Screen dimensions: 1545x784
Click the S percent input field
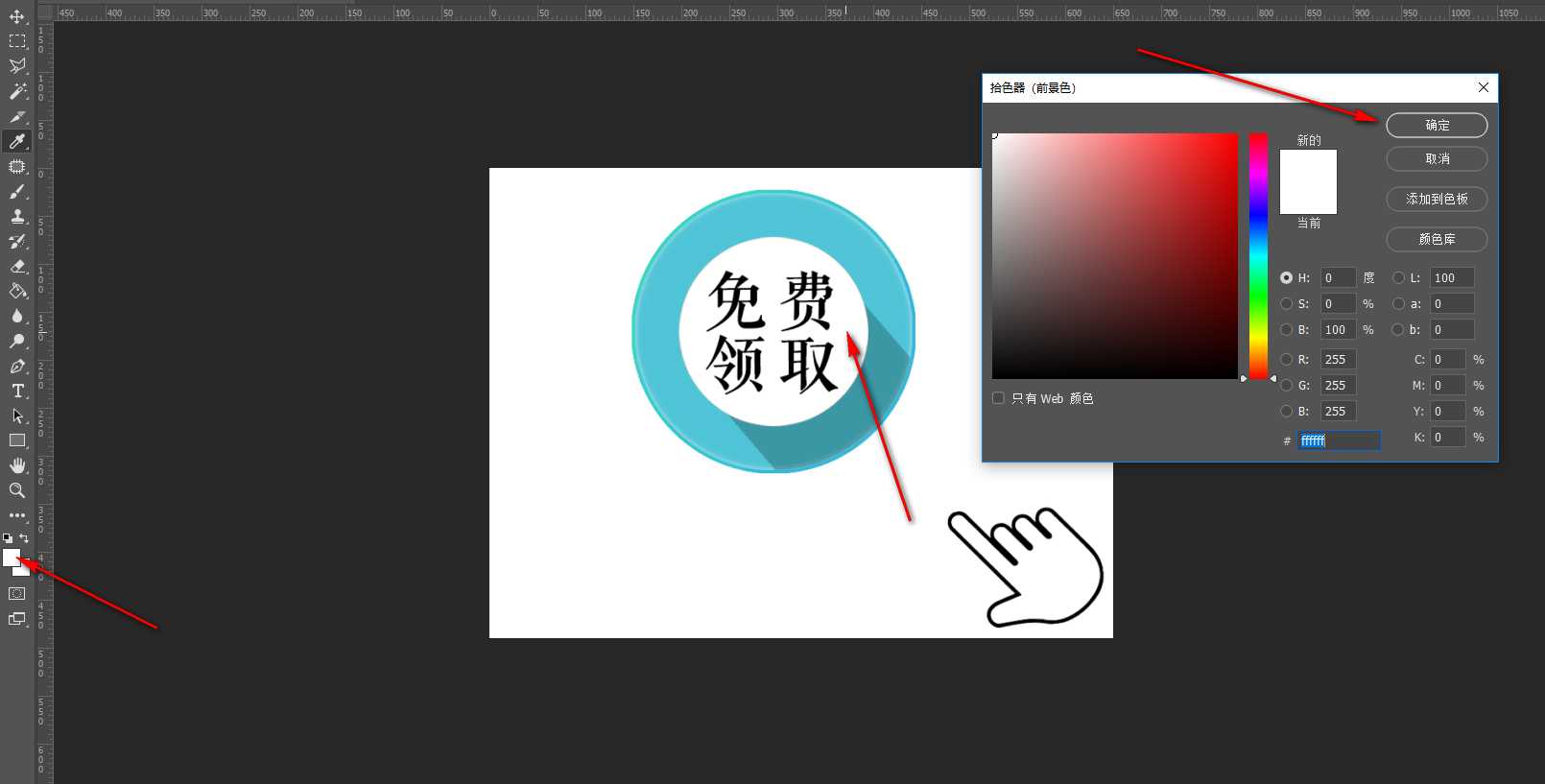[1338, 303]
